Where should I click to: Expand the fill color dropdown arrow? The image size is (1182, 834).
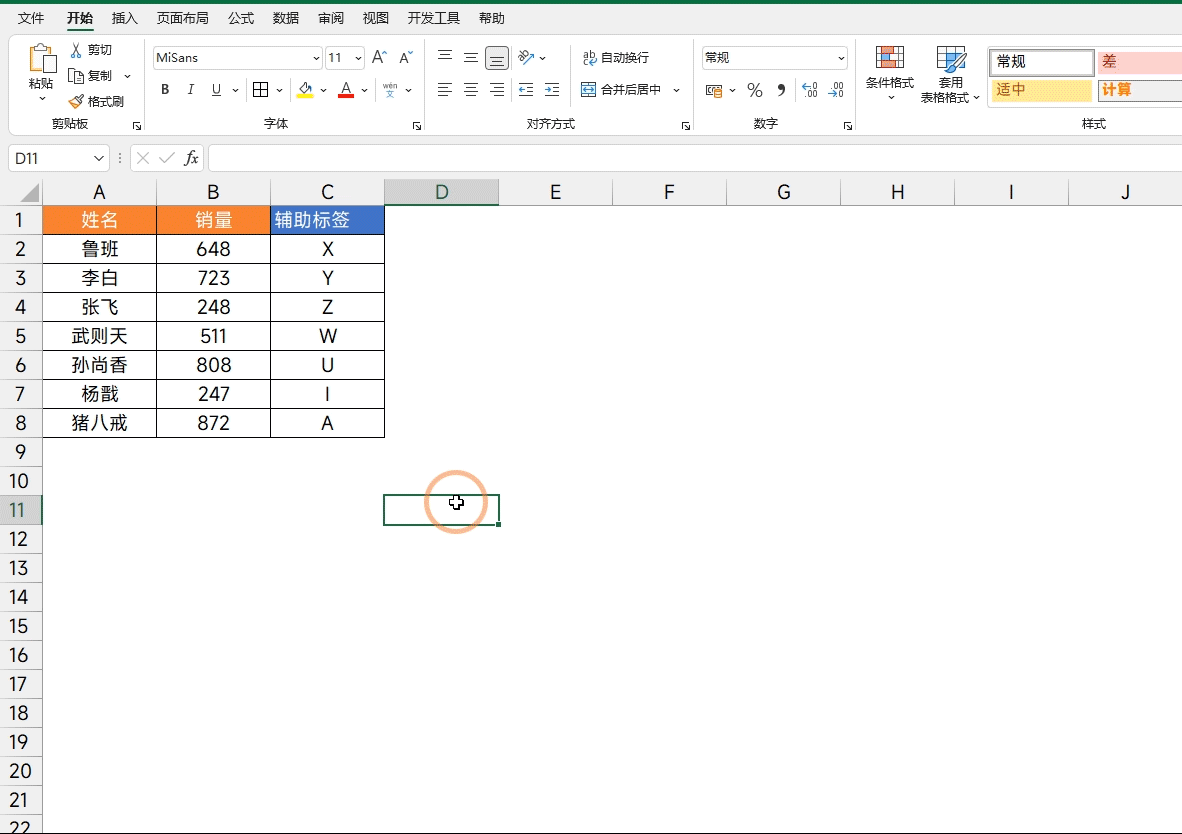(323, 90)
